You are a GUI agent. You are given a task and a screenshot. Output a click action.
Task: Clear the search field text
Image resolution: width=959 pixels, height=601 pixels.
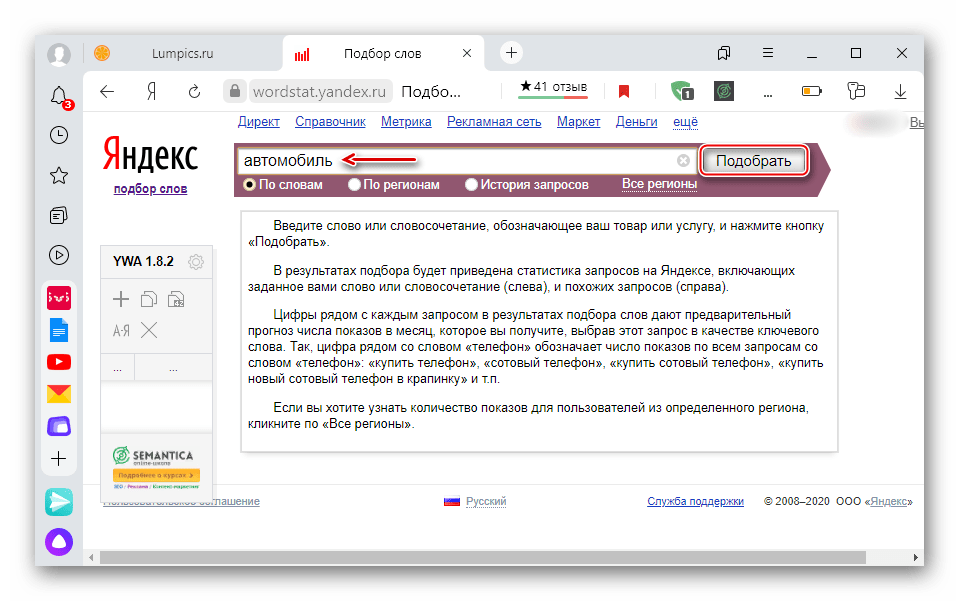click(x=683, y=160)
